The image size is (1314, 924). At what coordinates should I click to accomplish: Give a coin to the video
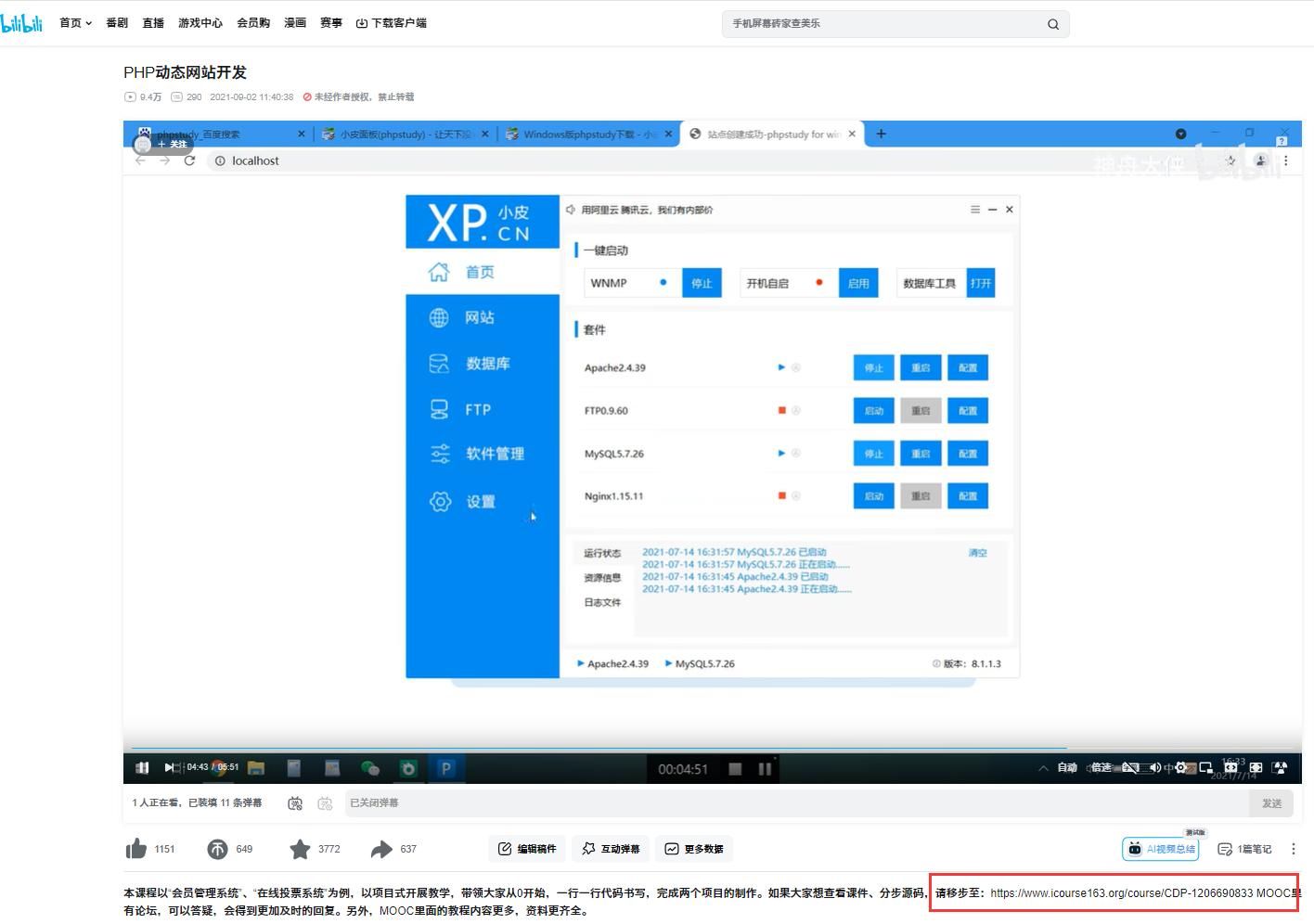pos(217,849)
